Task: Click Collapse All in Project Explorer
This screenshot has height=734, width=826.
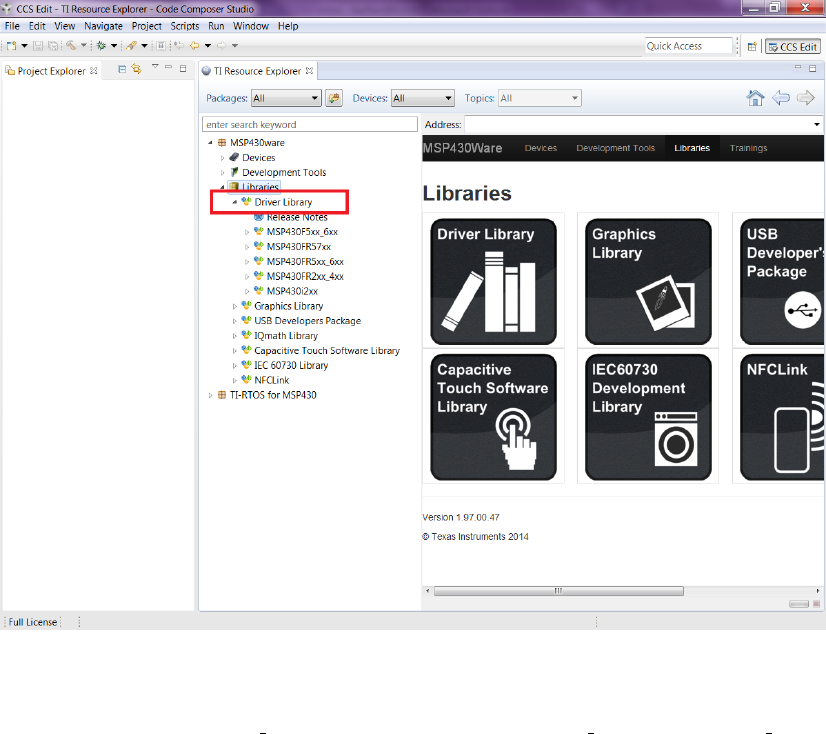Action: click(x=122, y=69)
